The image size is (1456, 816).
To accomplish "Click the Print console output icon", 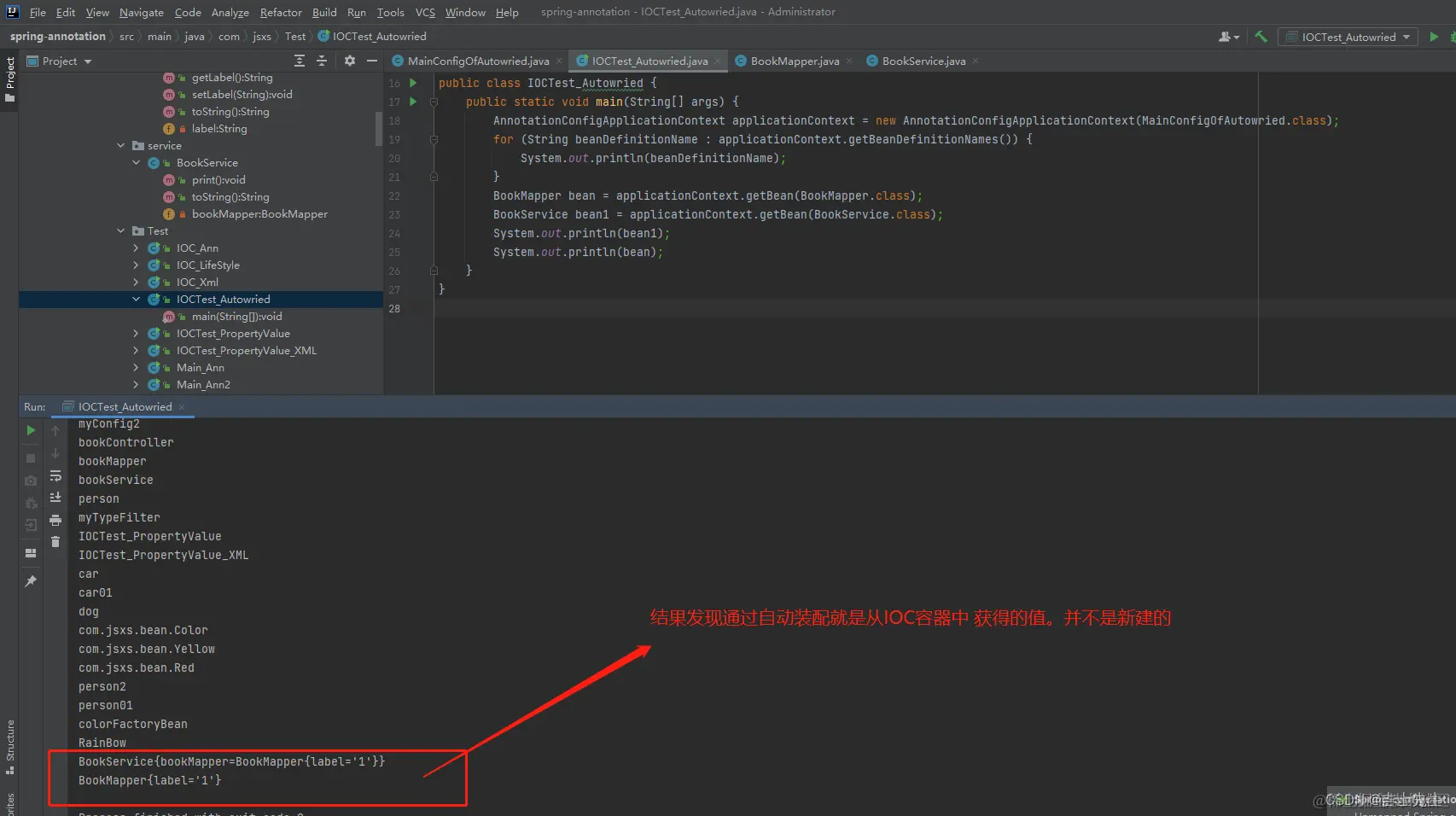I will tap(55, 519).
